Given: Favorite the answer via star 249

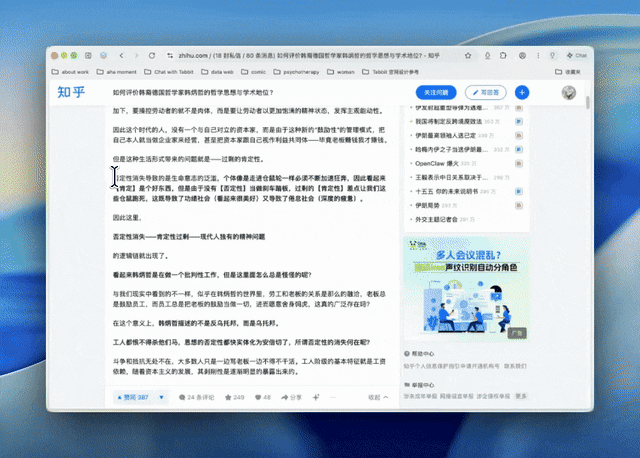Looking at the screenshot, I should [234, 397].
